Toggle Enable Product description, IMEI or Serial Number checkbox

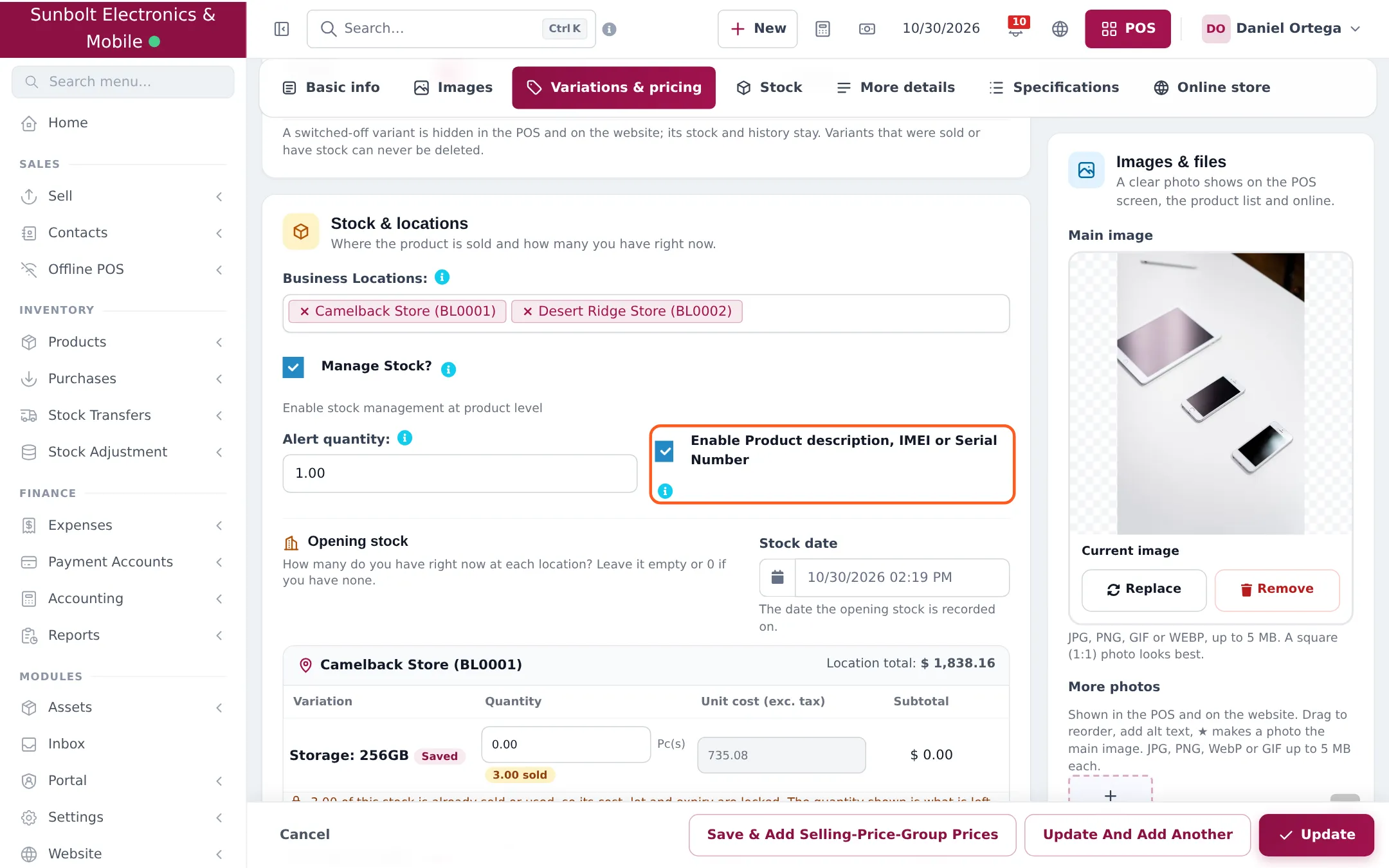click(x=664, y=451)
